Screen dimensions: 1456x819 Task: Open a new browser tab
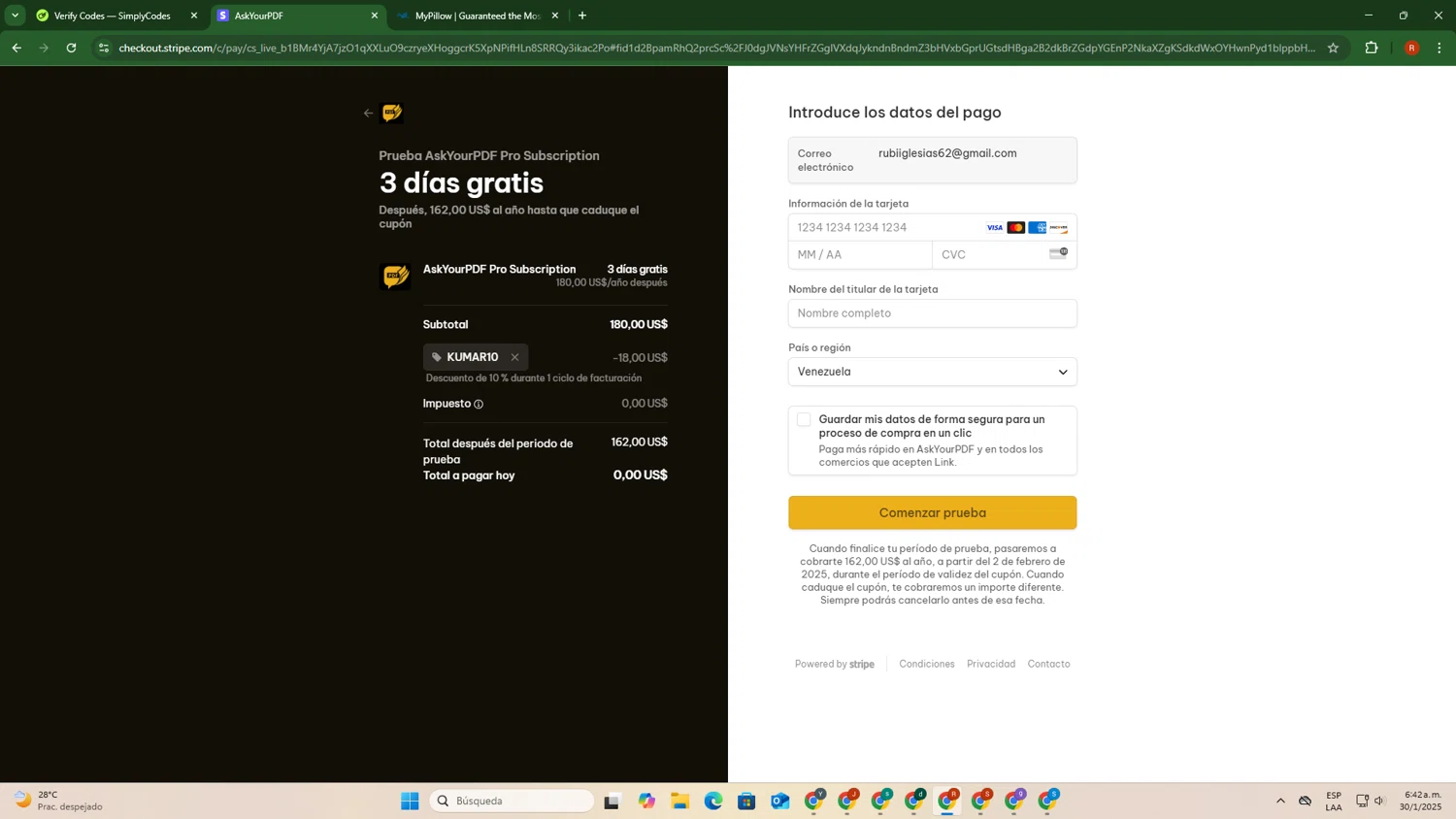click(x=582, y=16)
